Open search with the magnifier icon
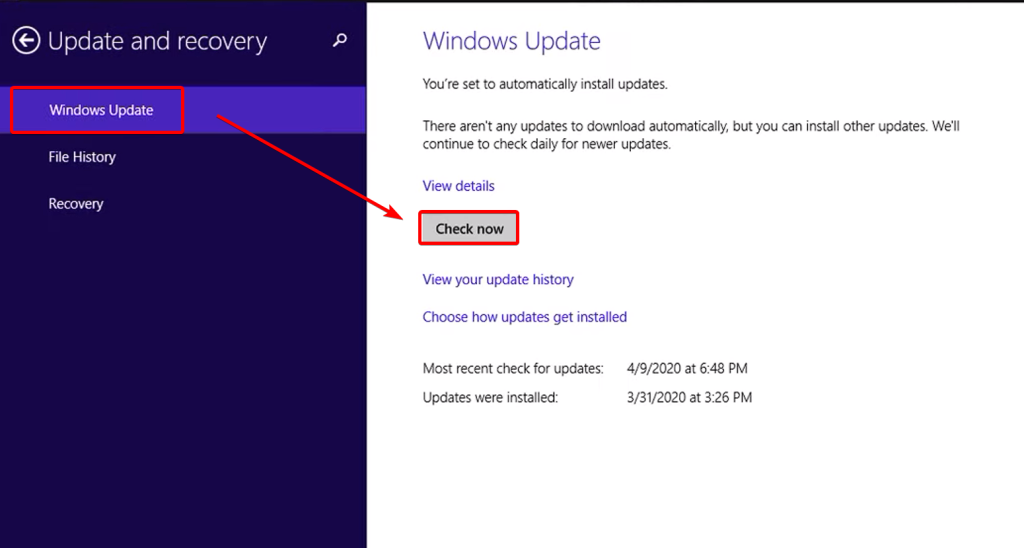This screenshot has width=1024, height=548. [340, 40]
